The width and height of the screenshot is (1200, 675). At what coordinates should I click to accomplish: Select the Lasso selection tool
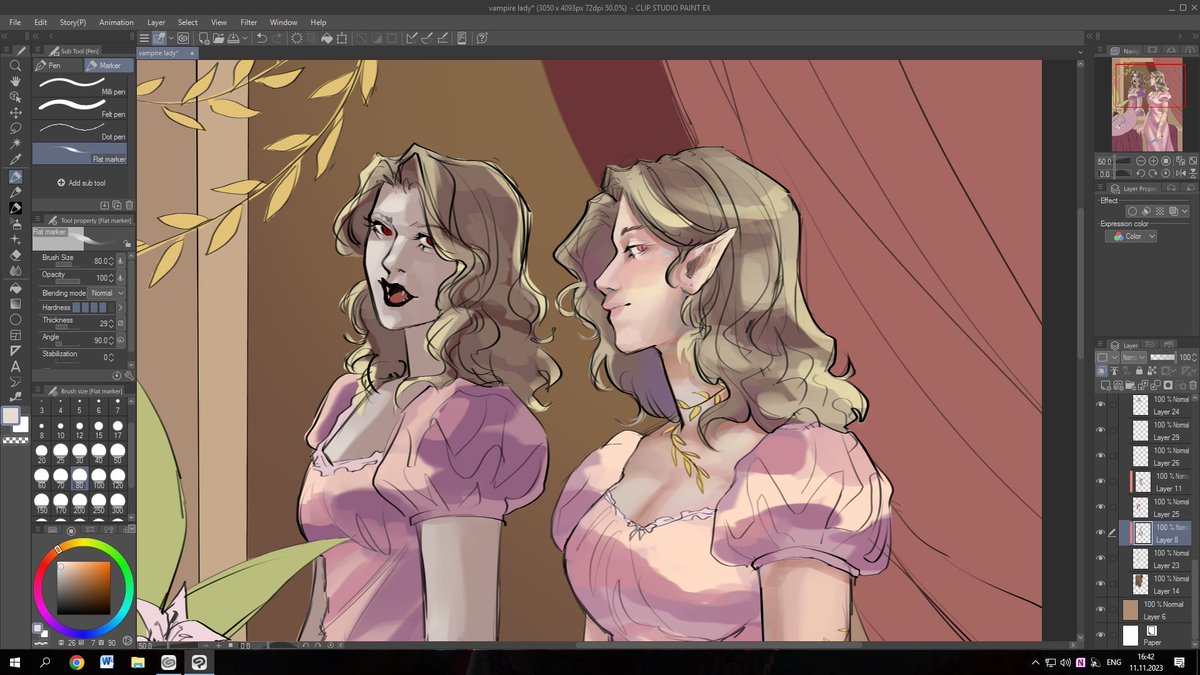(16, 129)
